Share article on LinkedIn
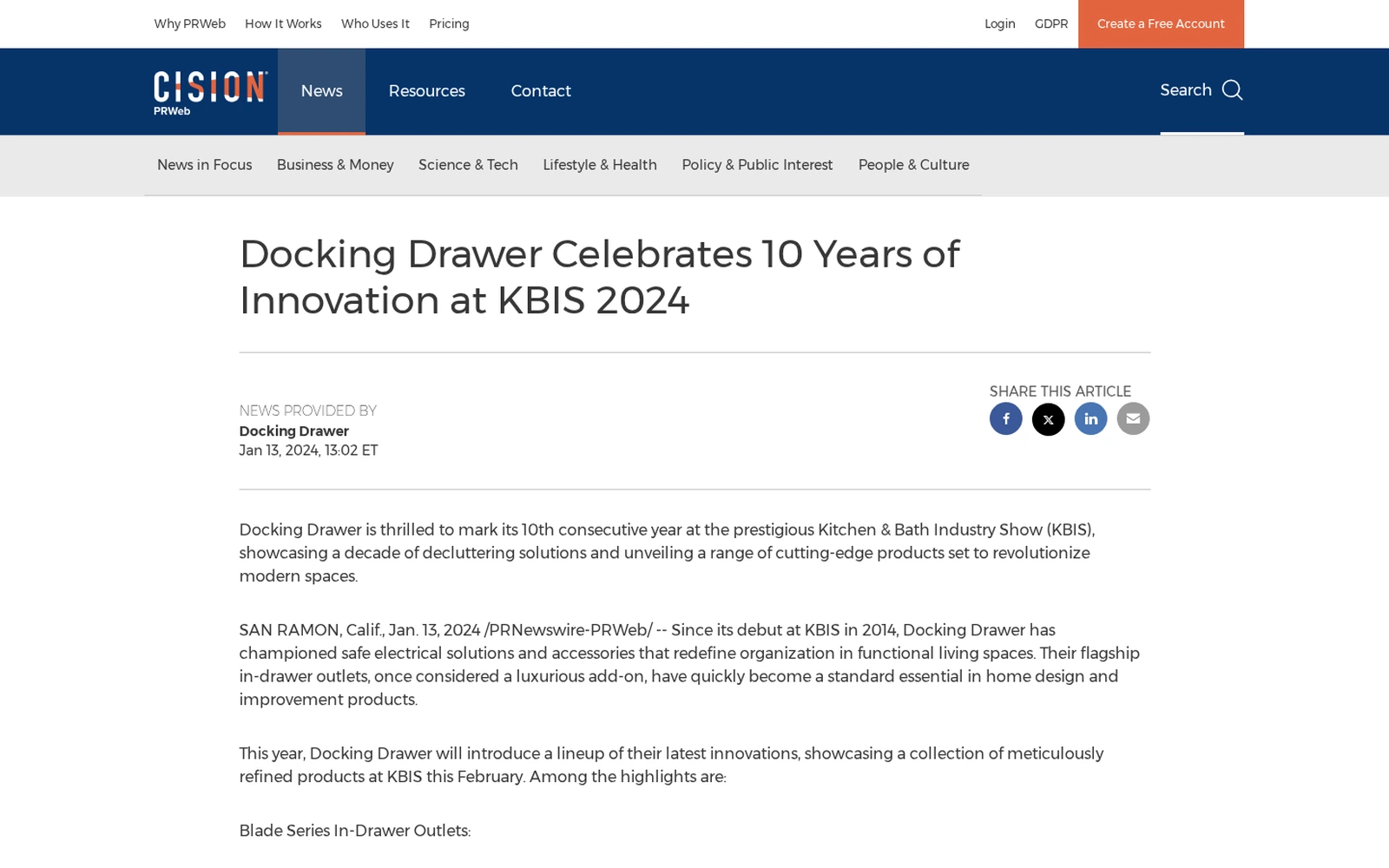The height and width of the screenshot is (868, 1389). (x=1090, y=418)
